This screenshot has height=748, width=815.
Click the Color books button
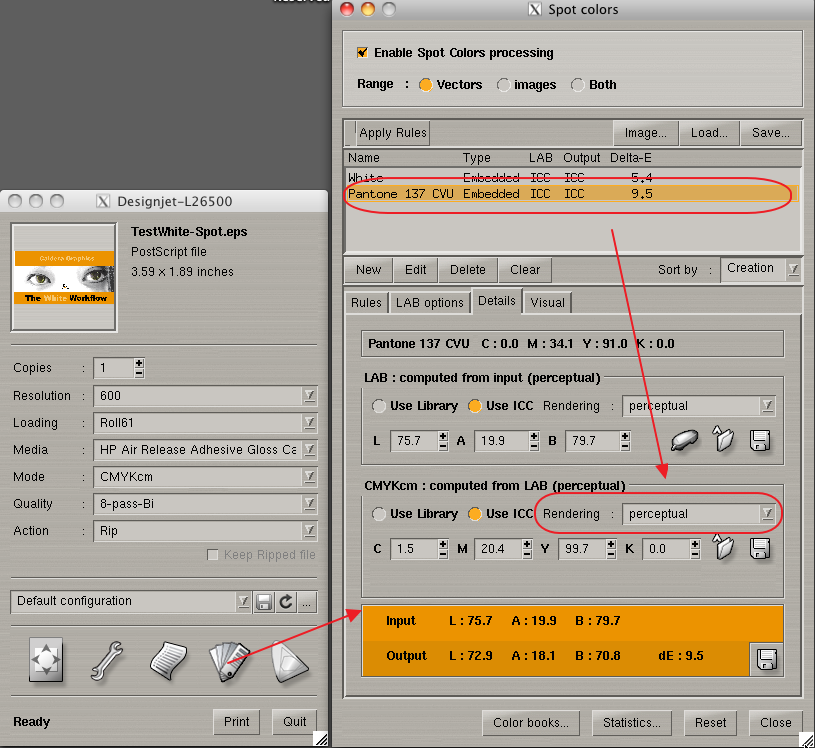coord(531,722)
